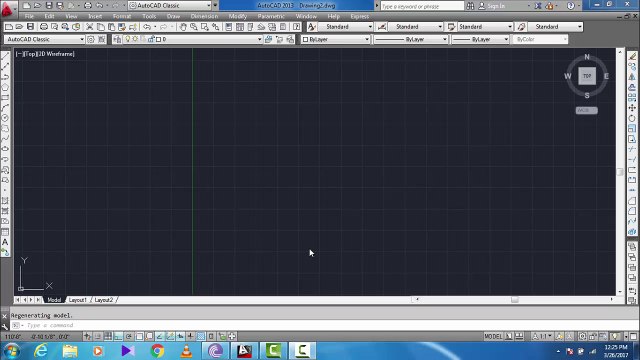Click the Plot printer icon in Standard toolbar
This screenshot has height=360, width=640.
point(44,27)
